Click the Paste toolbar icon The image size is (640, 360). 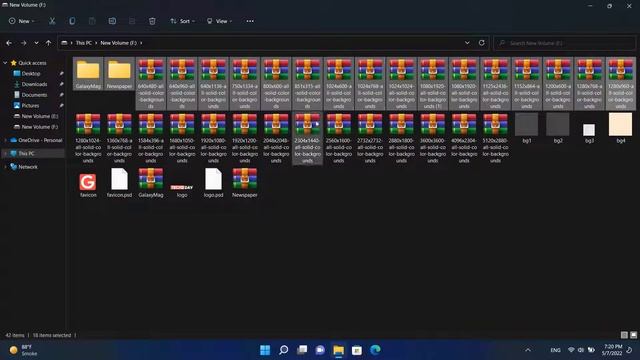pyautogui.click(x=92, y=21)
